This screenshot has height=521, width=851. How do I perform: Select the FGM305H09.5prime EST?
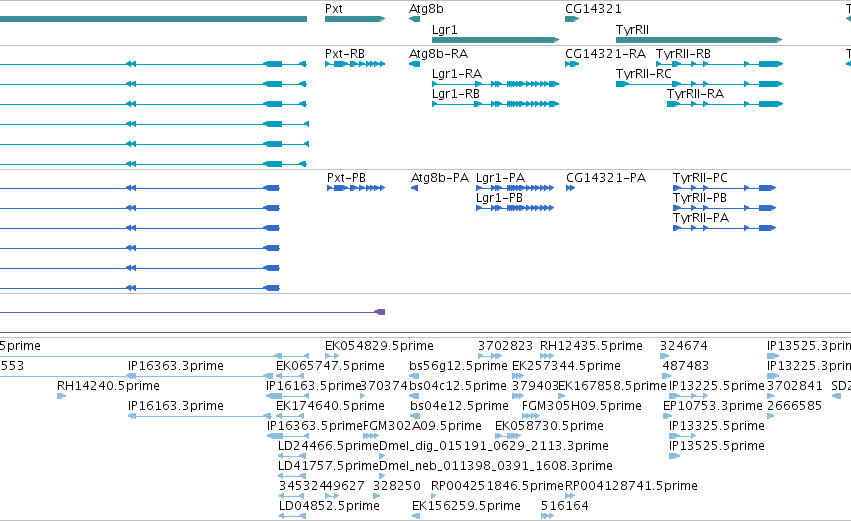(x=582, y=406)
